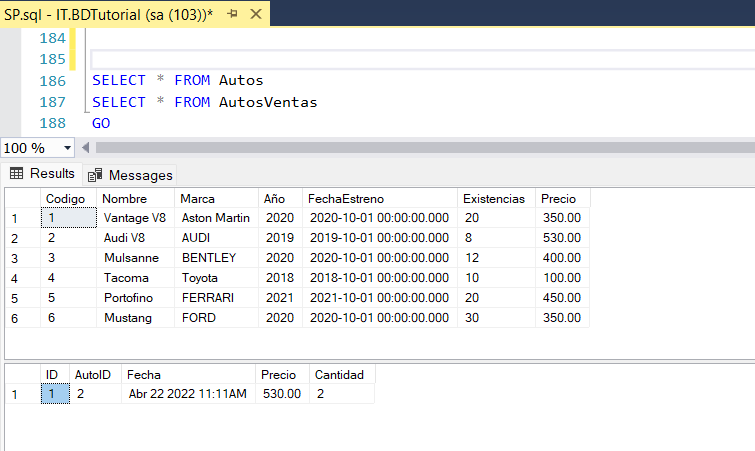Click the Messages tab icon
The image size is (755, 451).
(x=95, y=175)
